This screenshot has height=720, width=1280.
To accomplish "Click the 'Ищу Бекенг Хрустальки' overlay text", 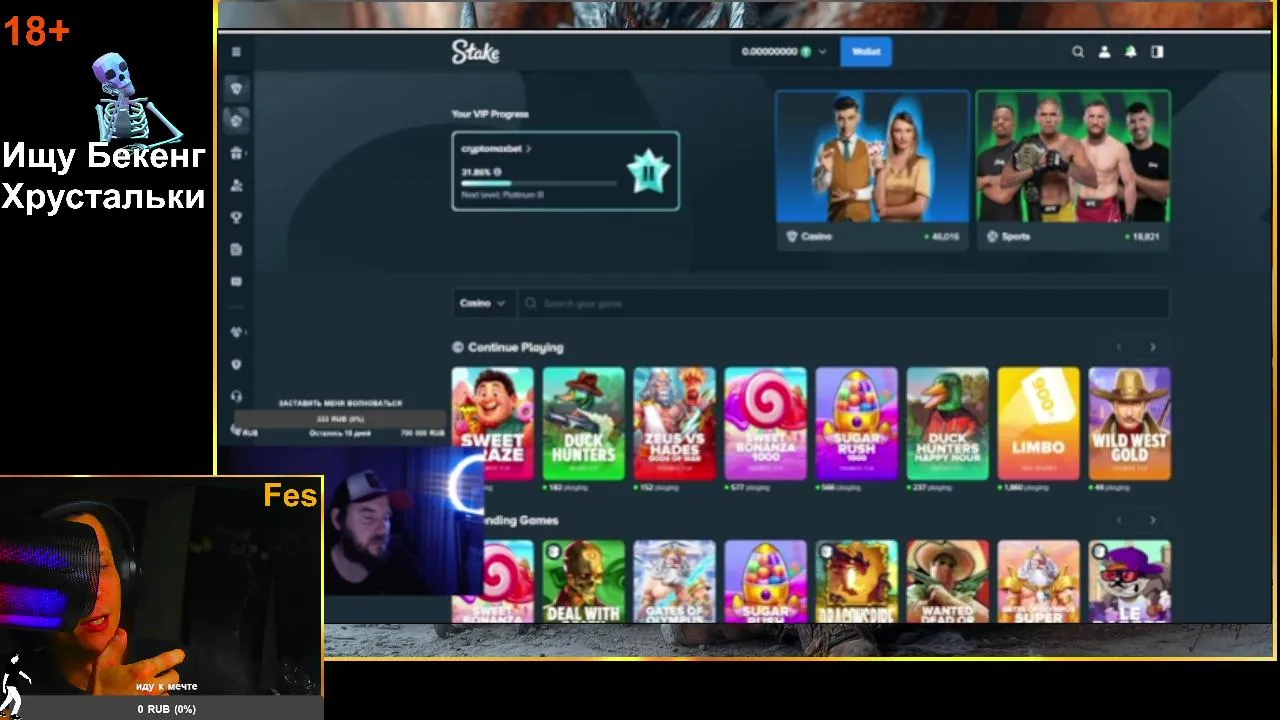I will tap(104, 176).
